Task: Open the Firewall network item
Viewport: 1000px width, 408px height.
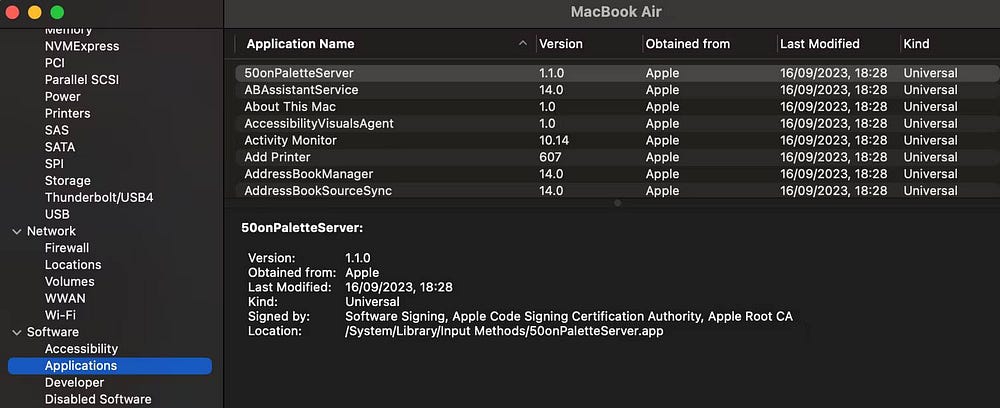Action: click(67, 248)
